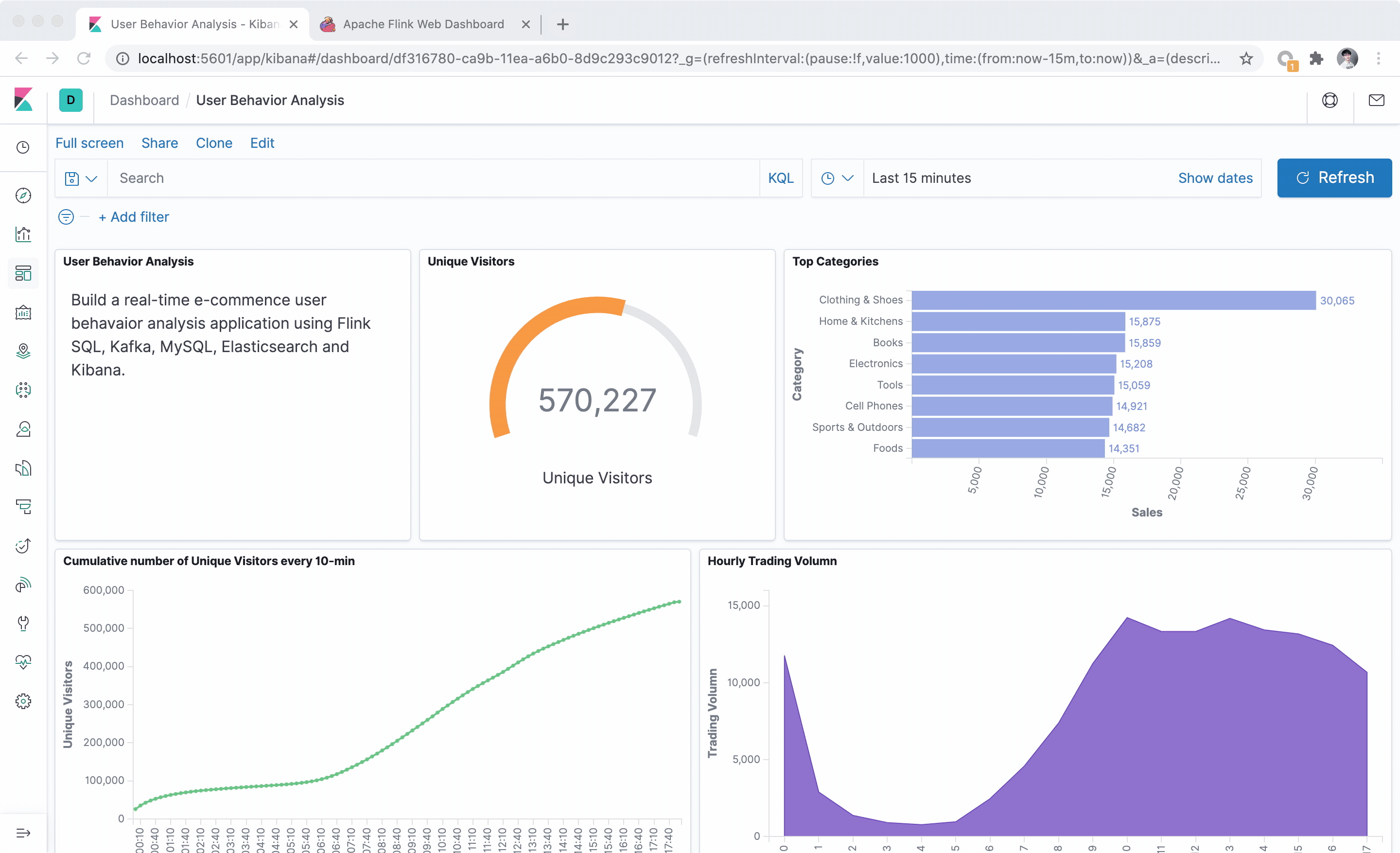Click the Refresh button
The height and width of the screenshot is (853, 1400).
[x=1333, y=178]
